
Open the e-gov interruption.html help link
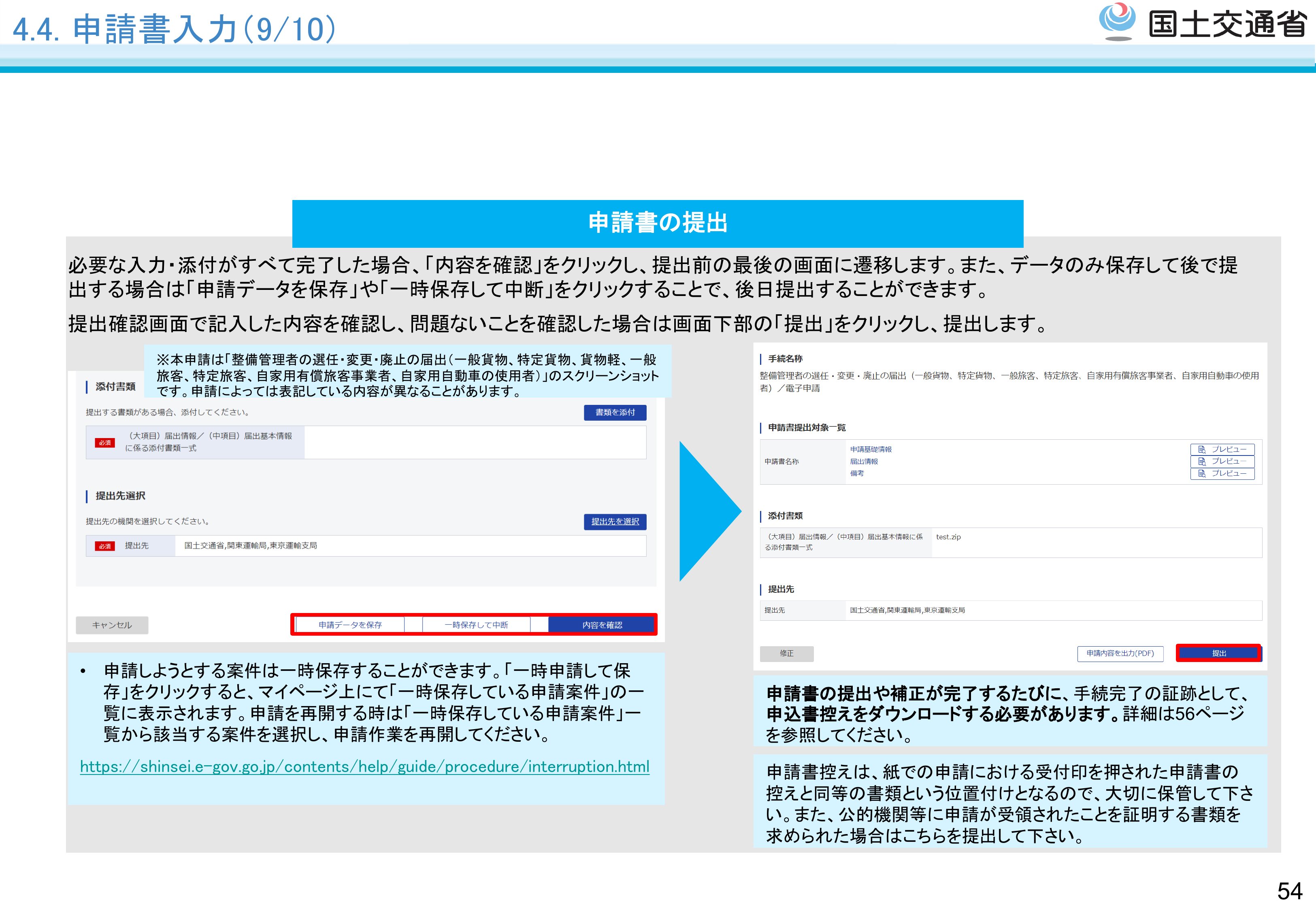pos(364,766)
